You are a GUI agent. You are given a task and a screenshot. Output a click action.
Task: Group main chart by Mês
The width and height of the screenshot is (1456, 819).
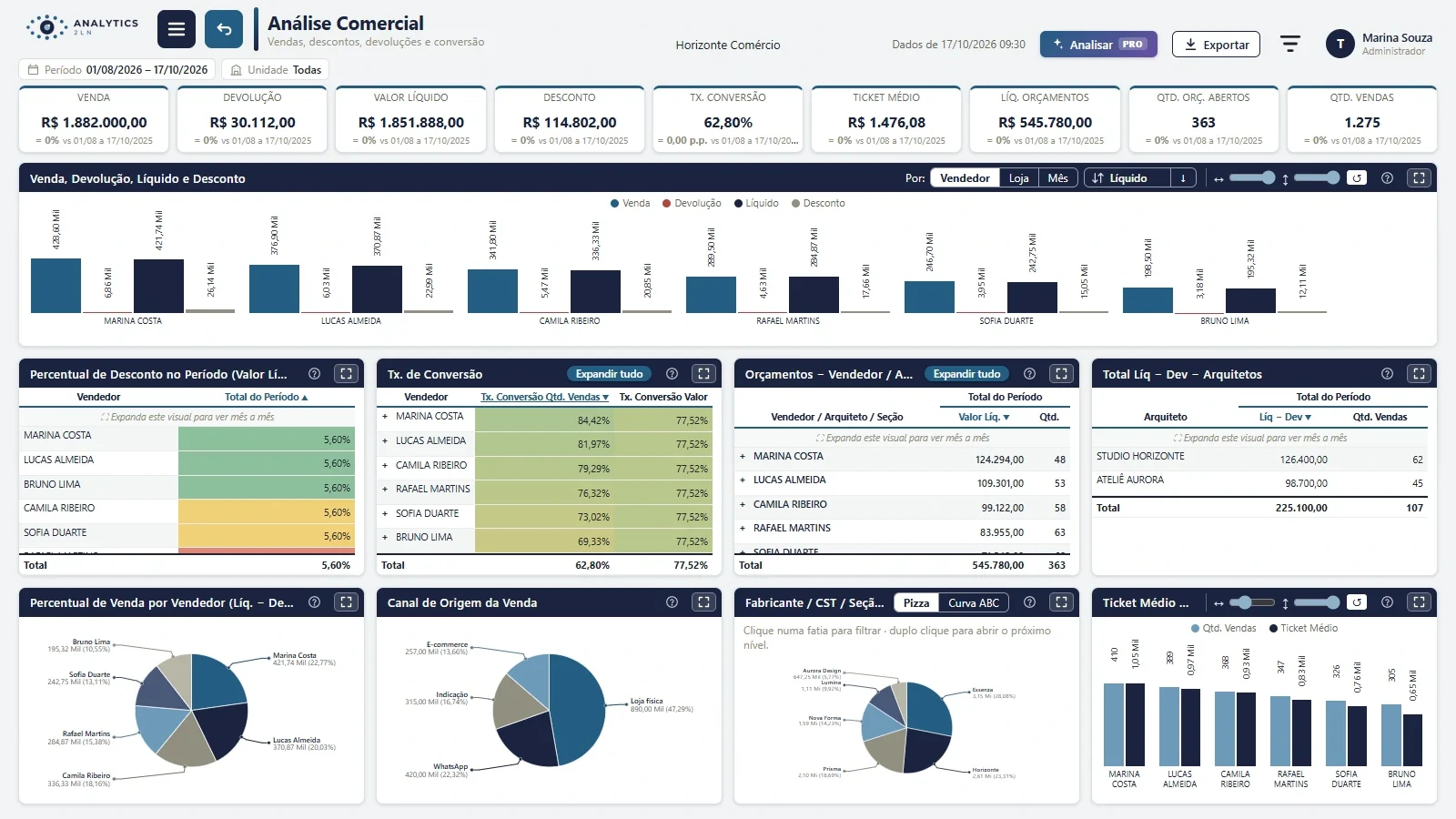[1057, 178]
